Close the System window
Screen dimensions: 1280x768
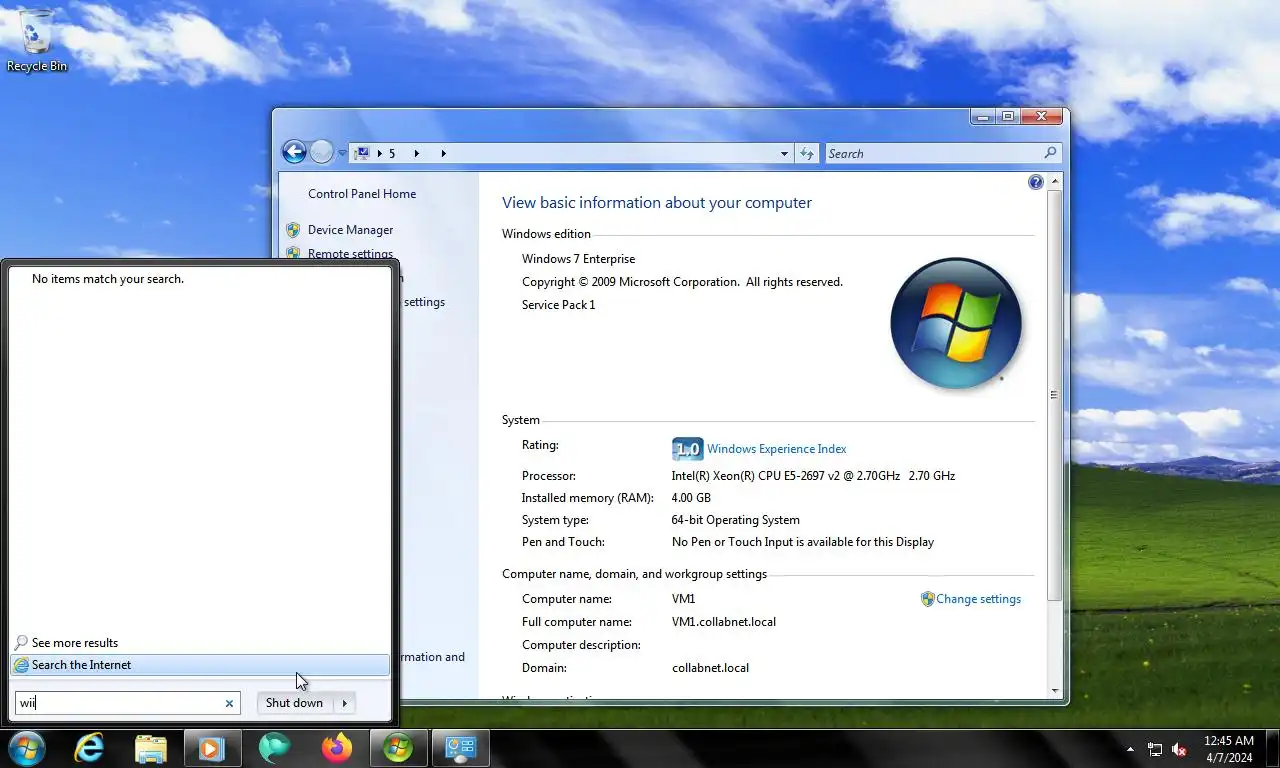[1041, 116]
